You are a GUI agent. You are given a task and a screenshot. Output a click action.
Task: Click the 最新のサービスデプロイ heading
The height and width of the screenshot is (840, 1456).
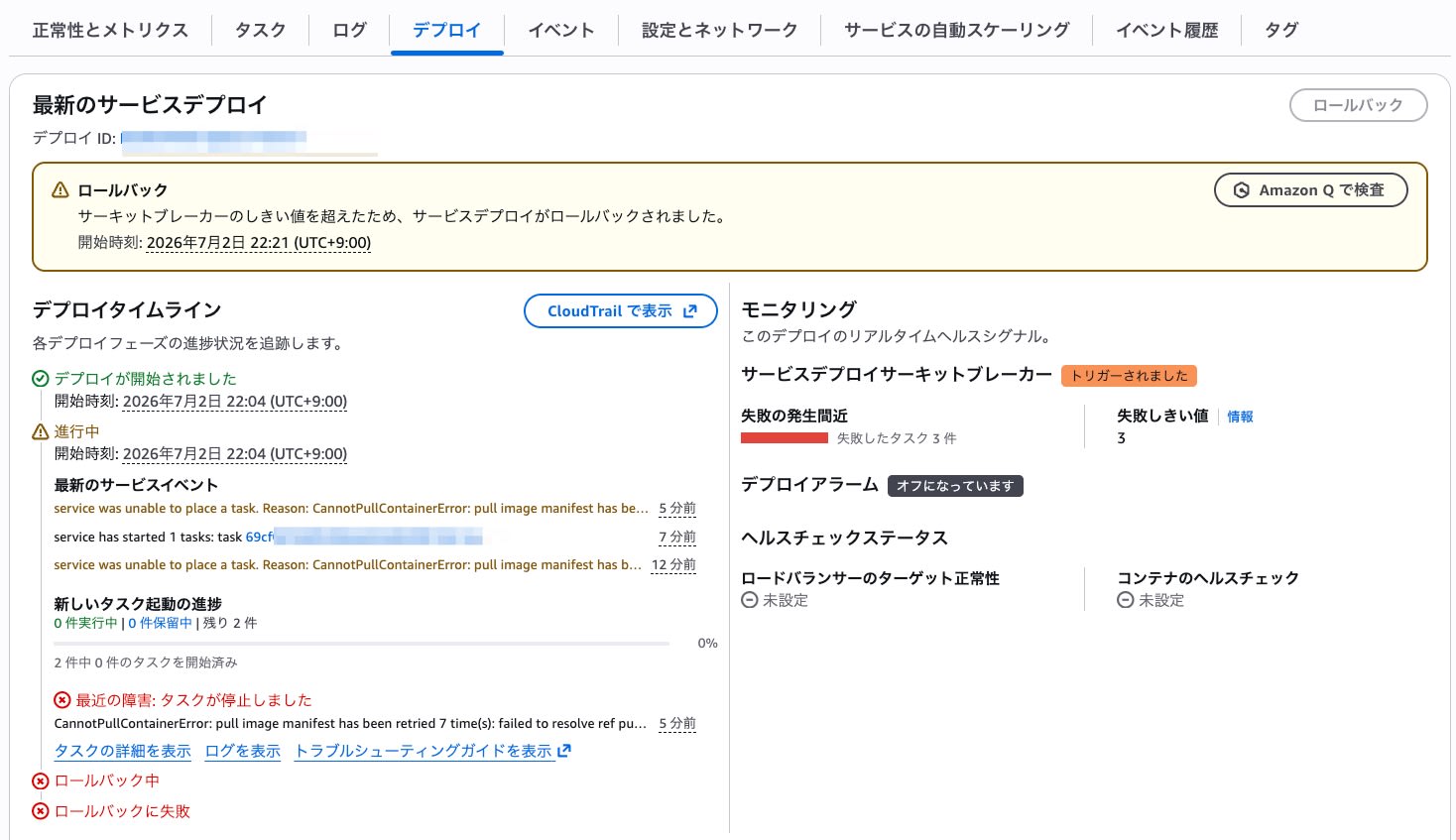[150, 105]
